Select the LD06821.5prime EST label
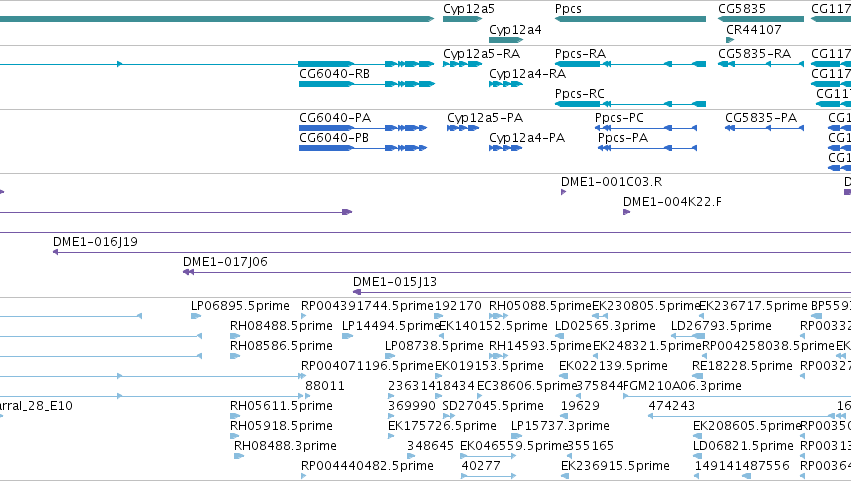This screenshot has width=851, height=481. pyautogui.click(x=743, y=446)
